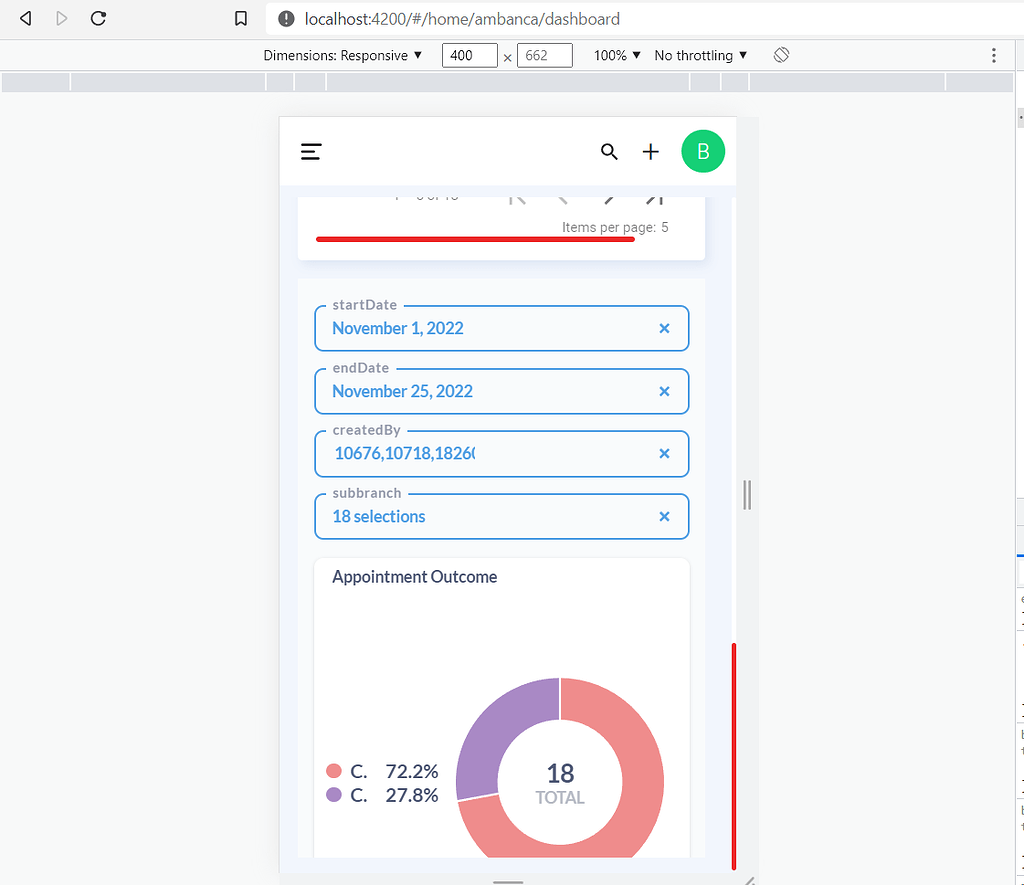The width and height of the screenshot is (1024, 885).
Task: Click the viewport width input showing 400
Action: pyautogui.click(x=469, y=55)
